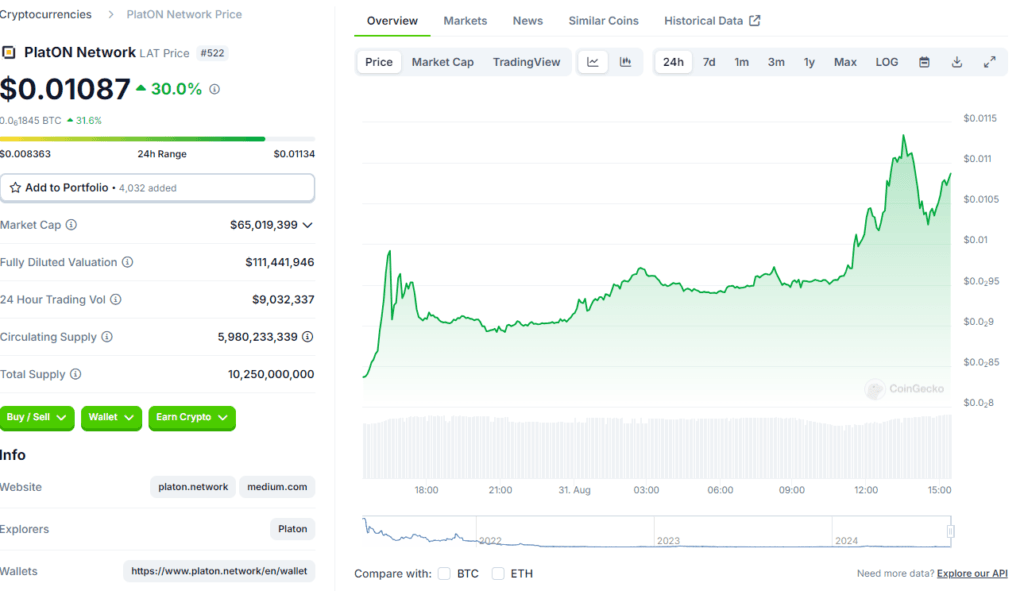
Task: Open platon.network wallet URL link
Action: [219, 571]
